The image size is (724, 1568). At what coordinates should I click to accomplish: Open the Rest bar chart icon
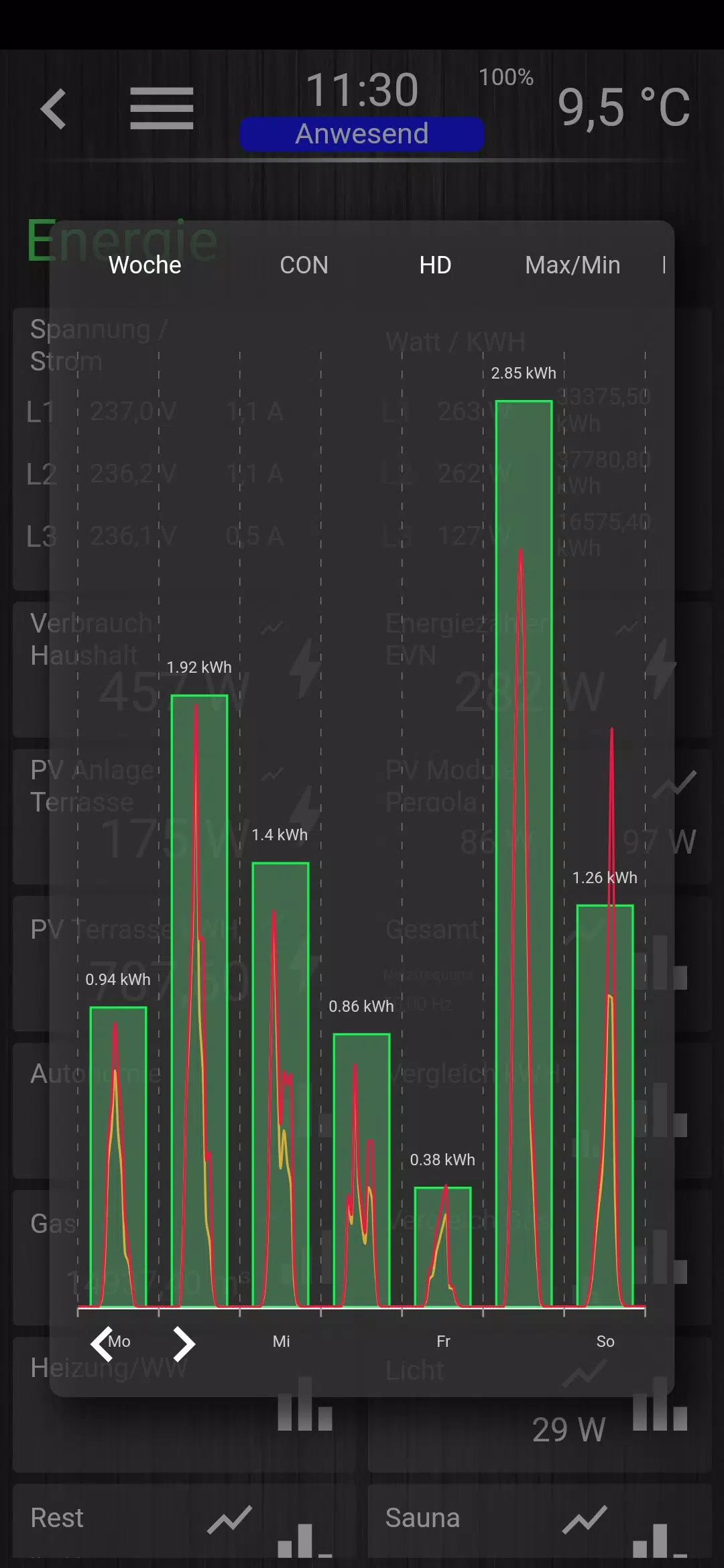pyautogui.click(x=305, y=1540)
